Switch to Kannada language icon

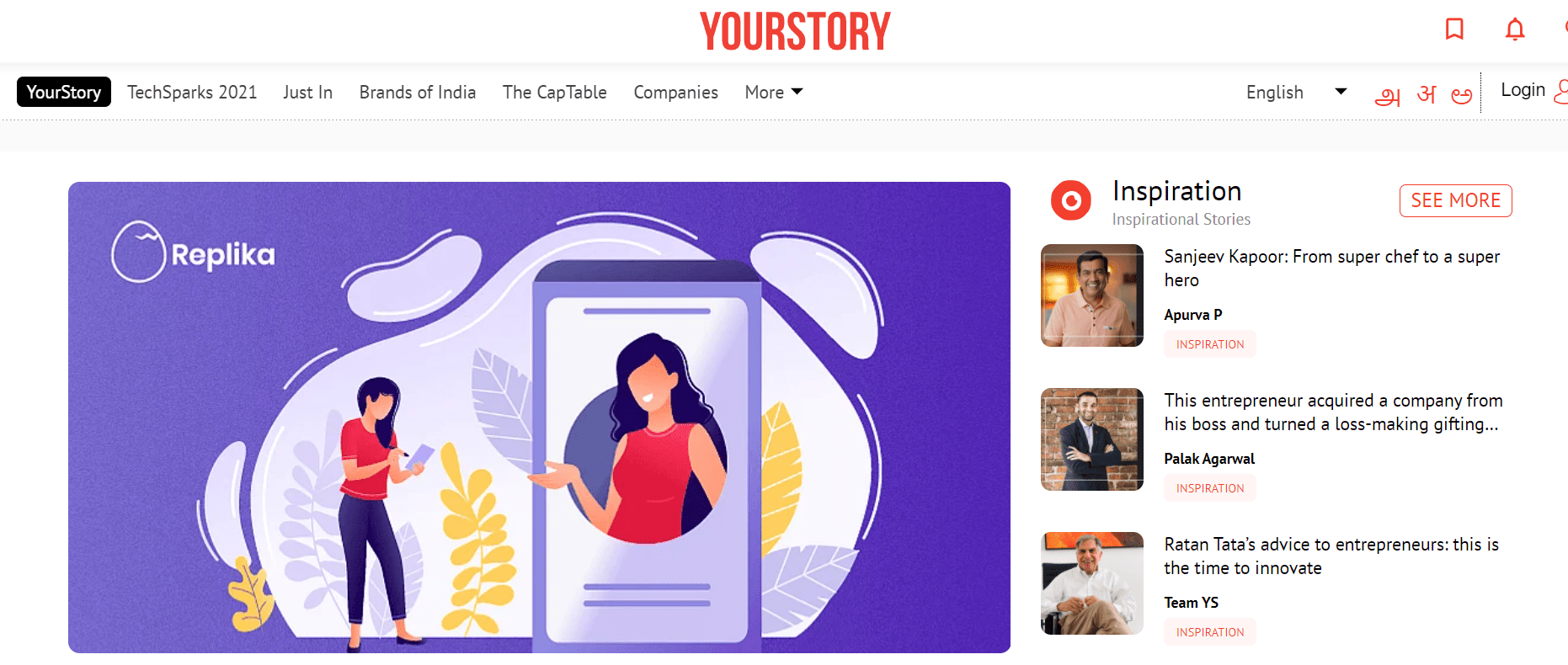click(x=1462, y=95)
